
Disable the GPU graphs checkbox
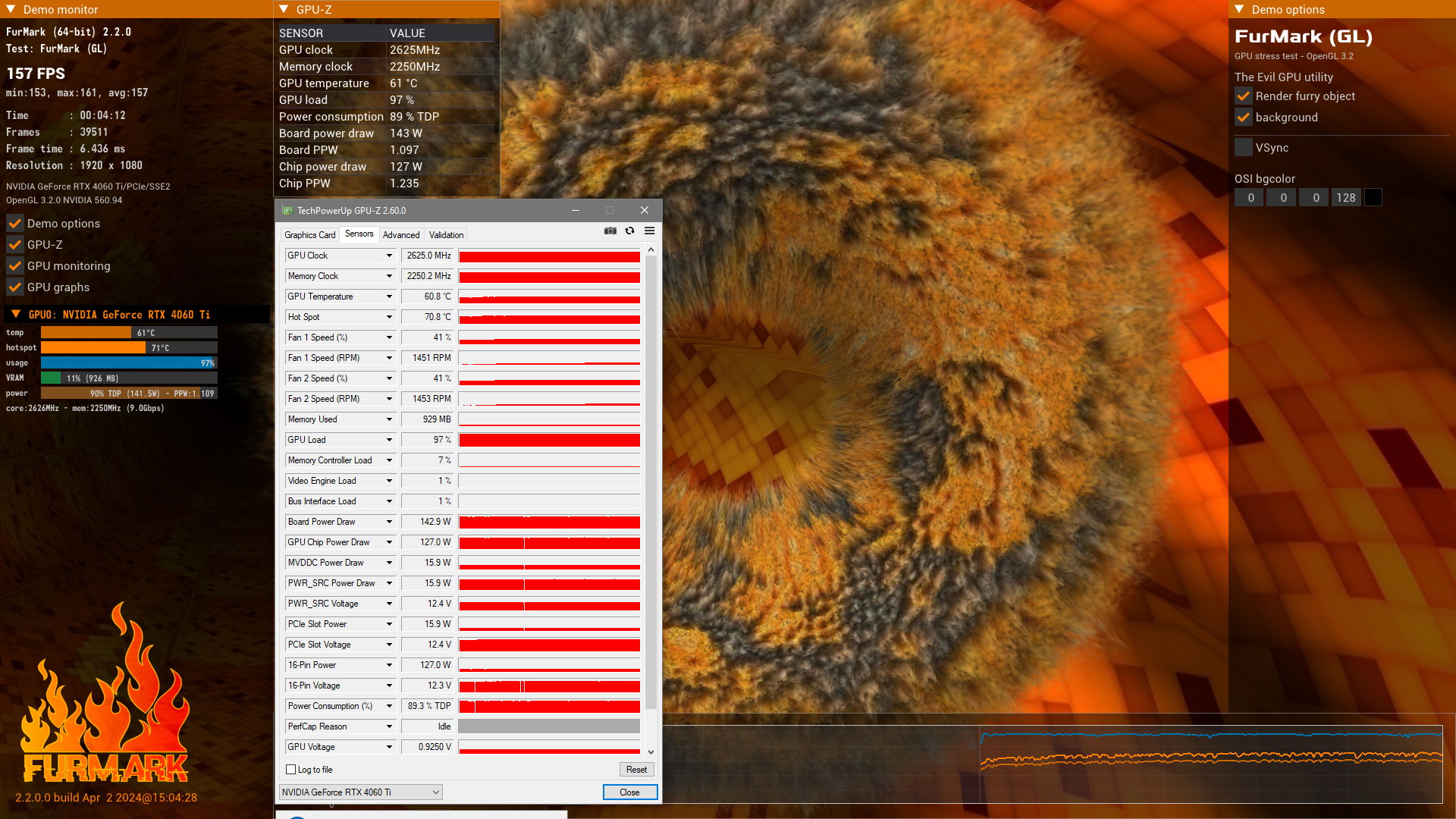coord(15,287)
